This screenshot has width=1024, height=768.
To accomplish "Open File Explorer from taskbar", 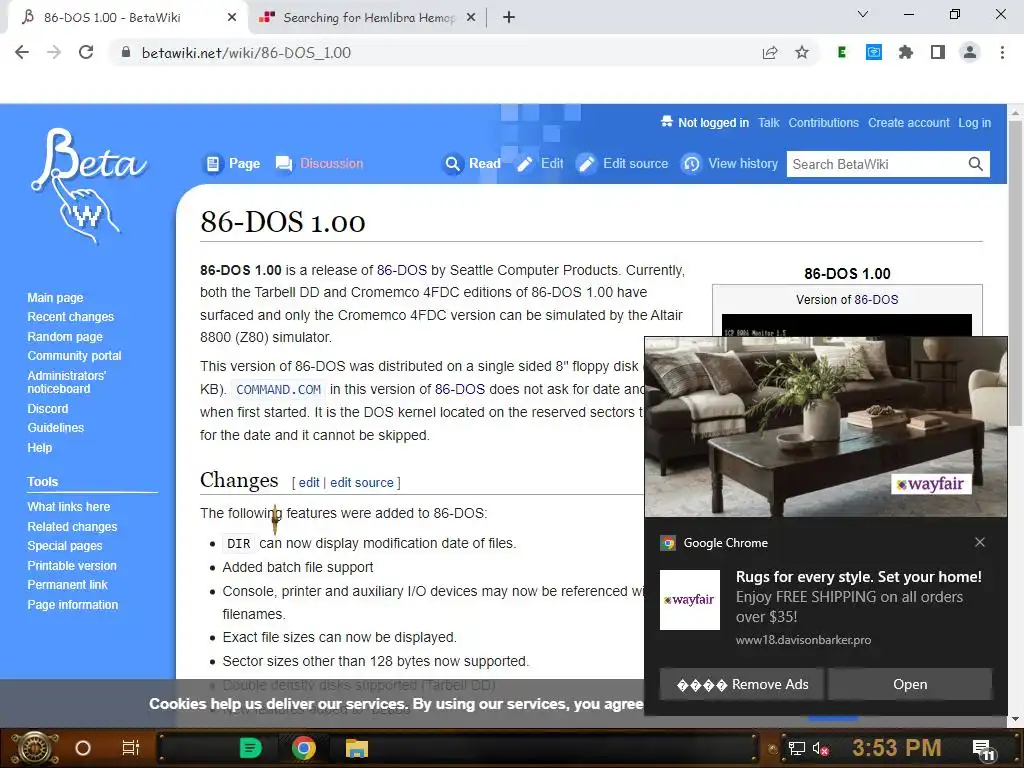I will click(x=357, y=748).
